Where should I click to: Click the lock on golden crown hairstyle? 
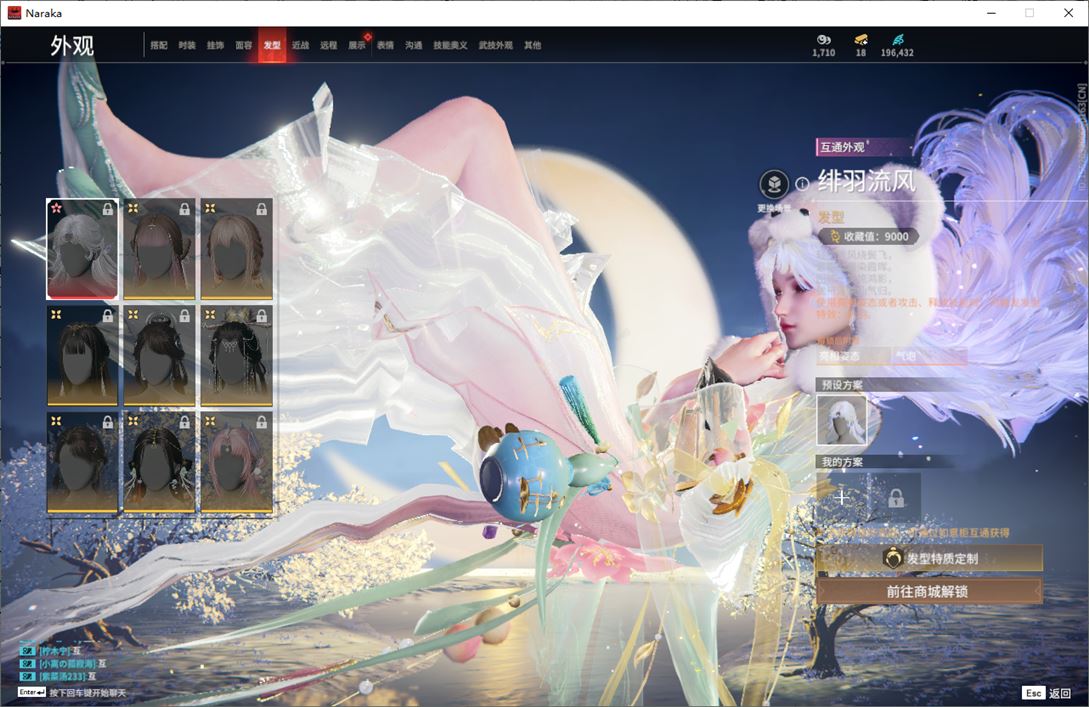[x=261, y=315]
